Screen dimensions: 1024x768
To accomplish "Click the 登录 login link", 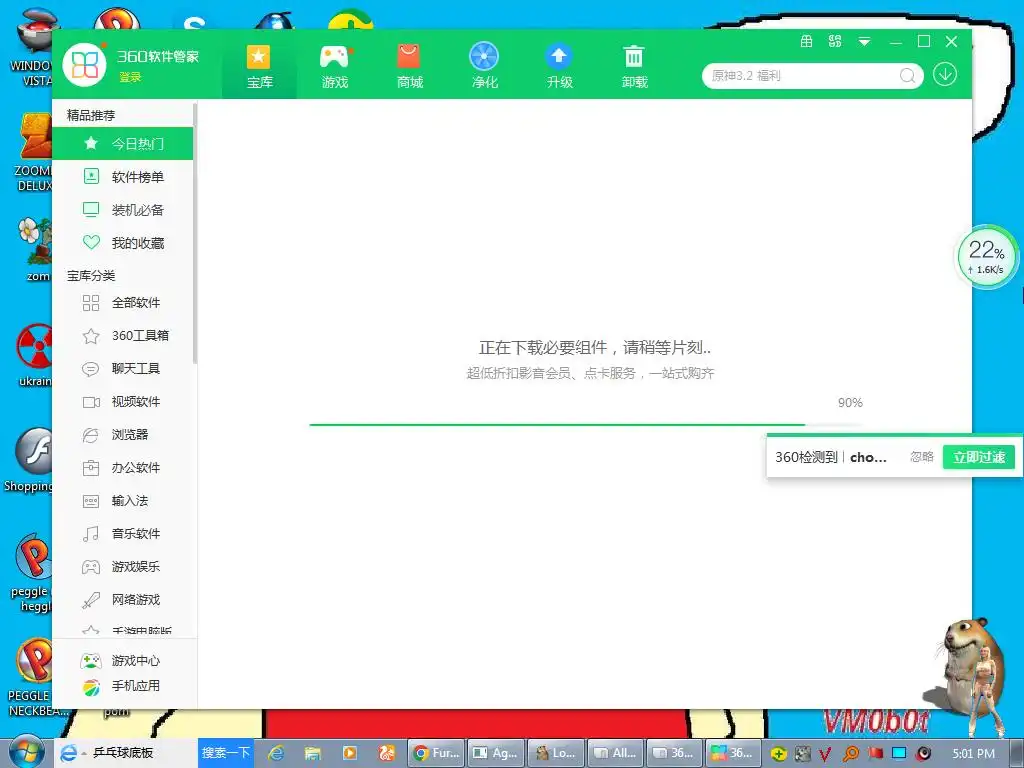I will [130, 77].
